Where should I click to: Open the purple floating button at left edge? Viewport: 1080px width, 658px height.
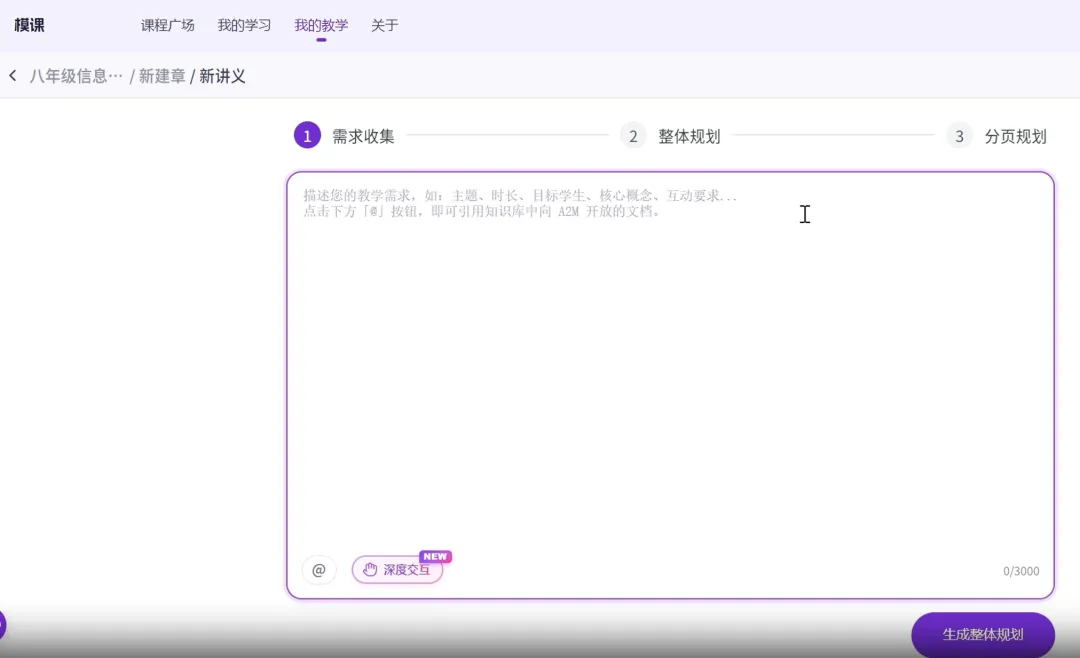pos(2,626)
